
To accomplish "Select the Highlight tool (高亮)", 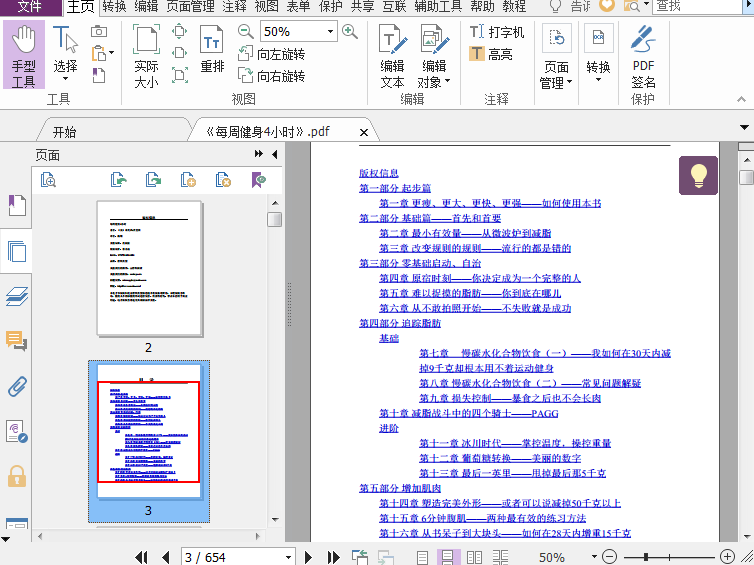I will [490, 54].
